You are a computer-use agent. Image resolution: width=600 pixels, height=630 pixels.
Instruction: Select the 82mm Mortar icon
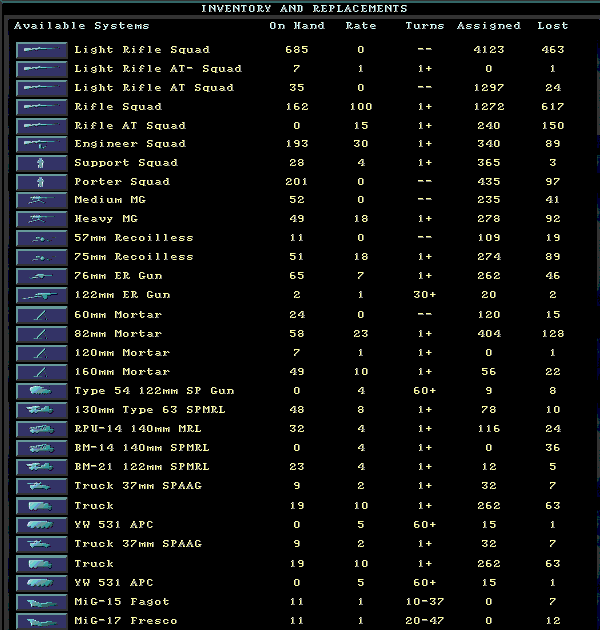pos(42,334)
